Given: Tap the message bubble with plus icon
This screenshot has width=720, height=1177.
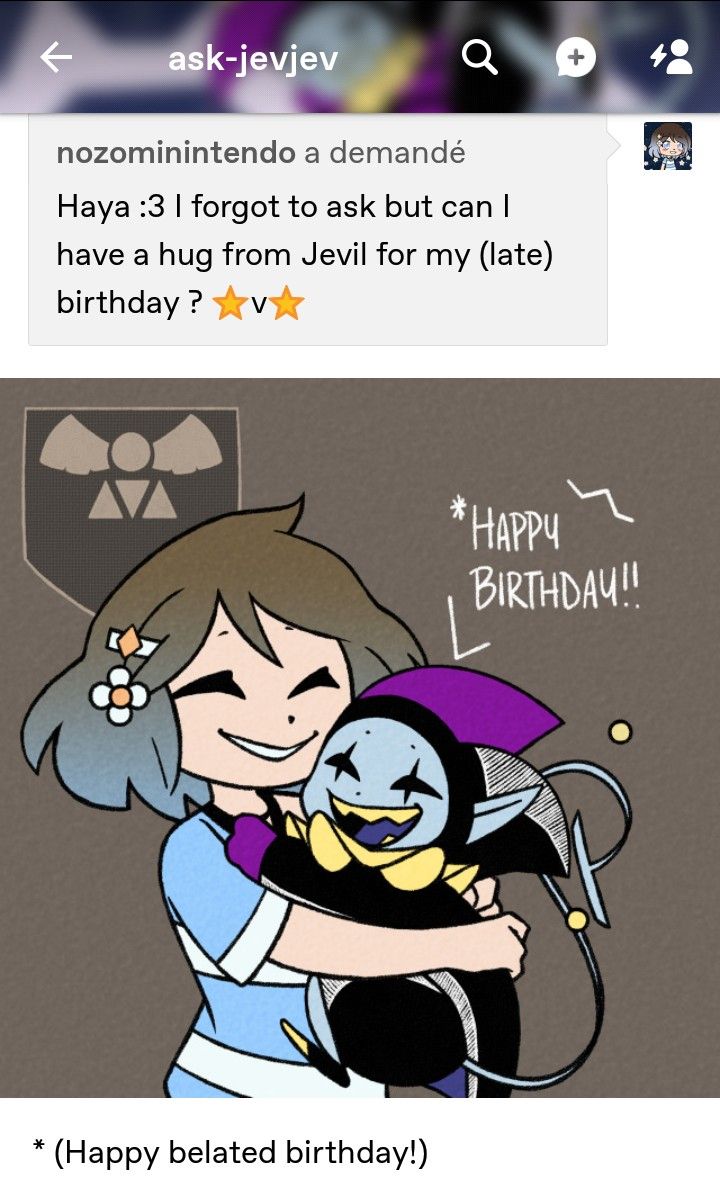Looking at the screenshot, I should (x=575, y=58).
